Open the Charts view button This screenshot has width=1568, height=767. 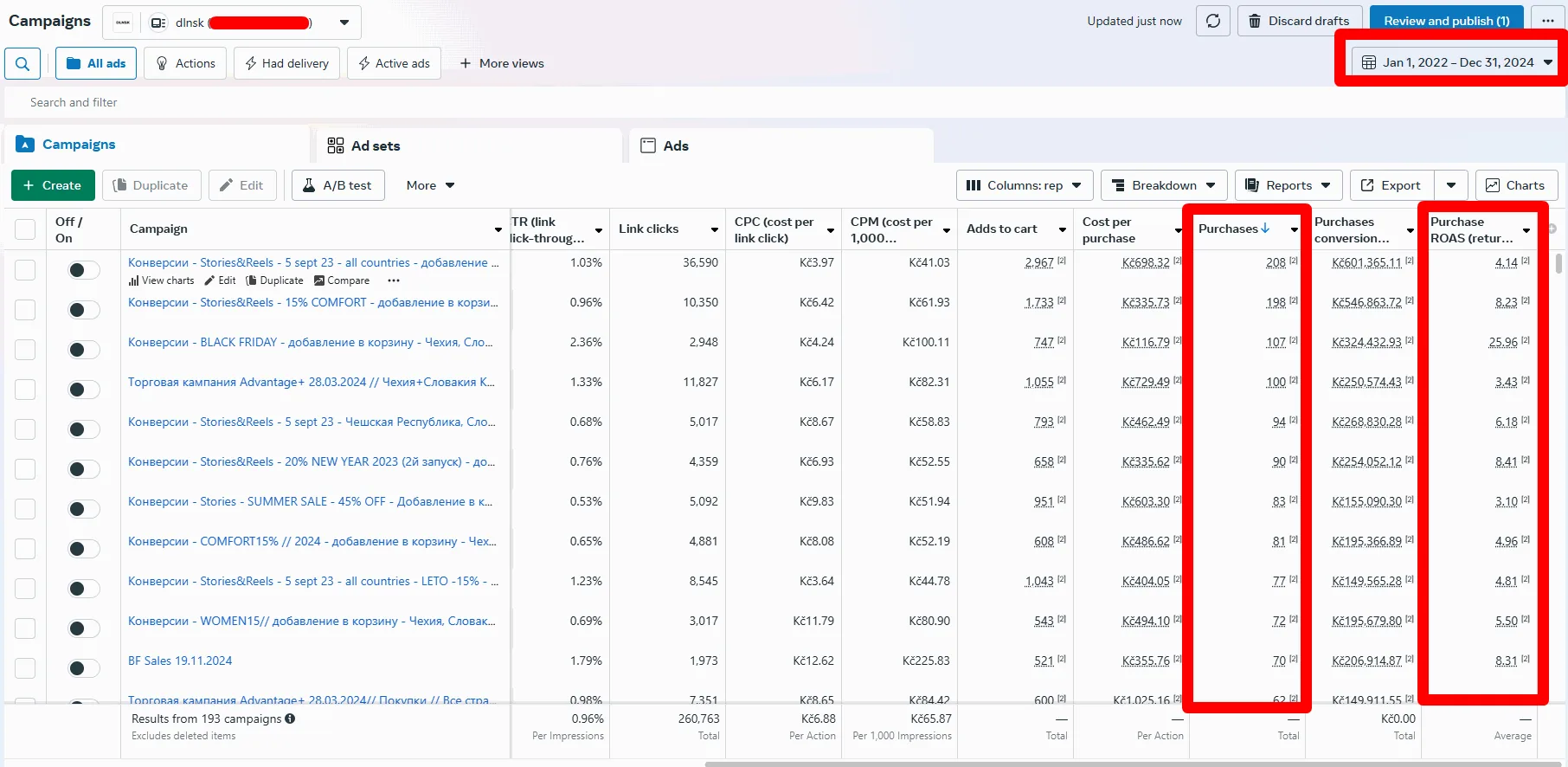tap(1516, 185)
